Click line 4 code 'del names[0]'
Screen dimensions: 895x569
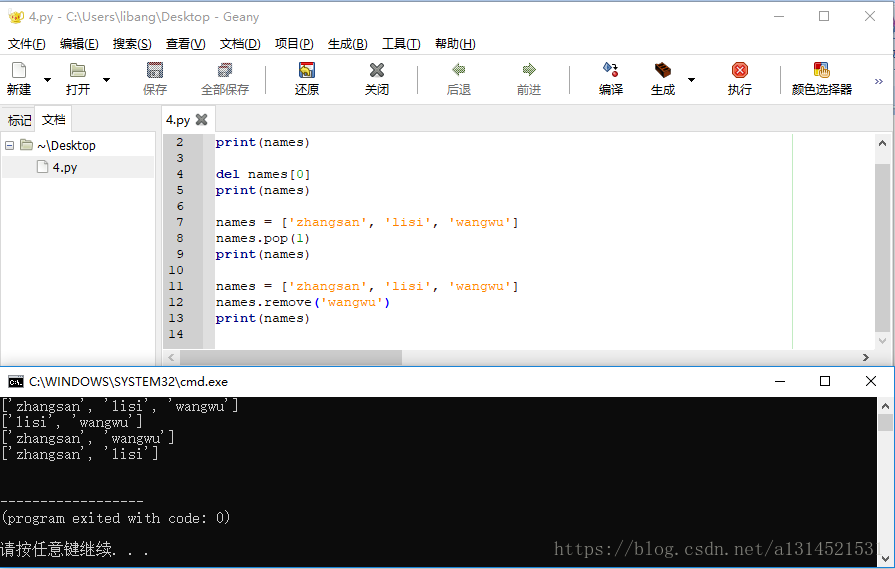click(263, 174)
